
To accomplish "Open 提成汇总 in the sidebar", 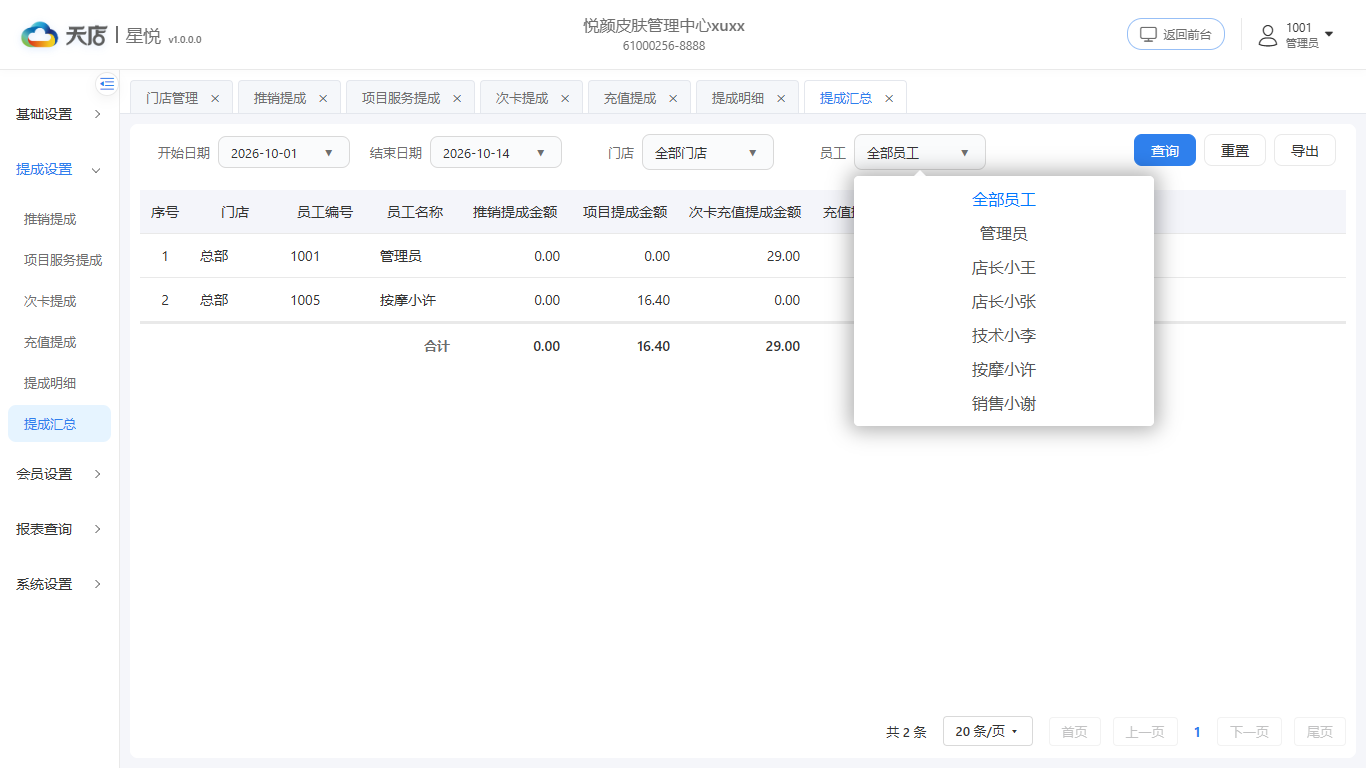I will pyautogui.click(x=59, y=424).
